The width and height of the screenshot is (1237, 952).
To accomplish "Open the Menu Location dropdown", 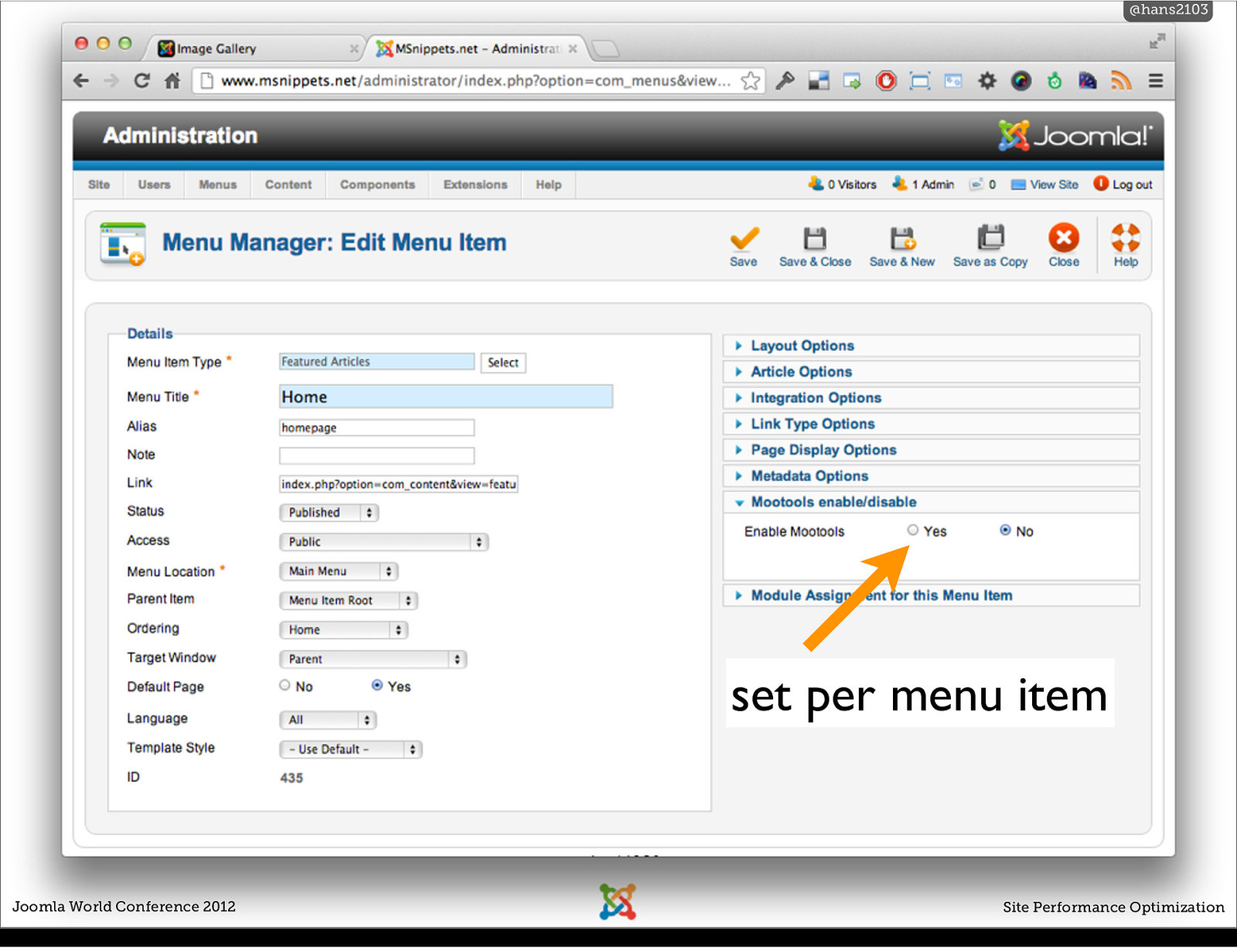I will click(x=339, y=571).
